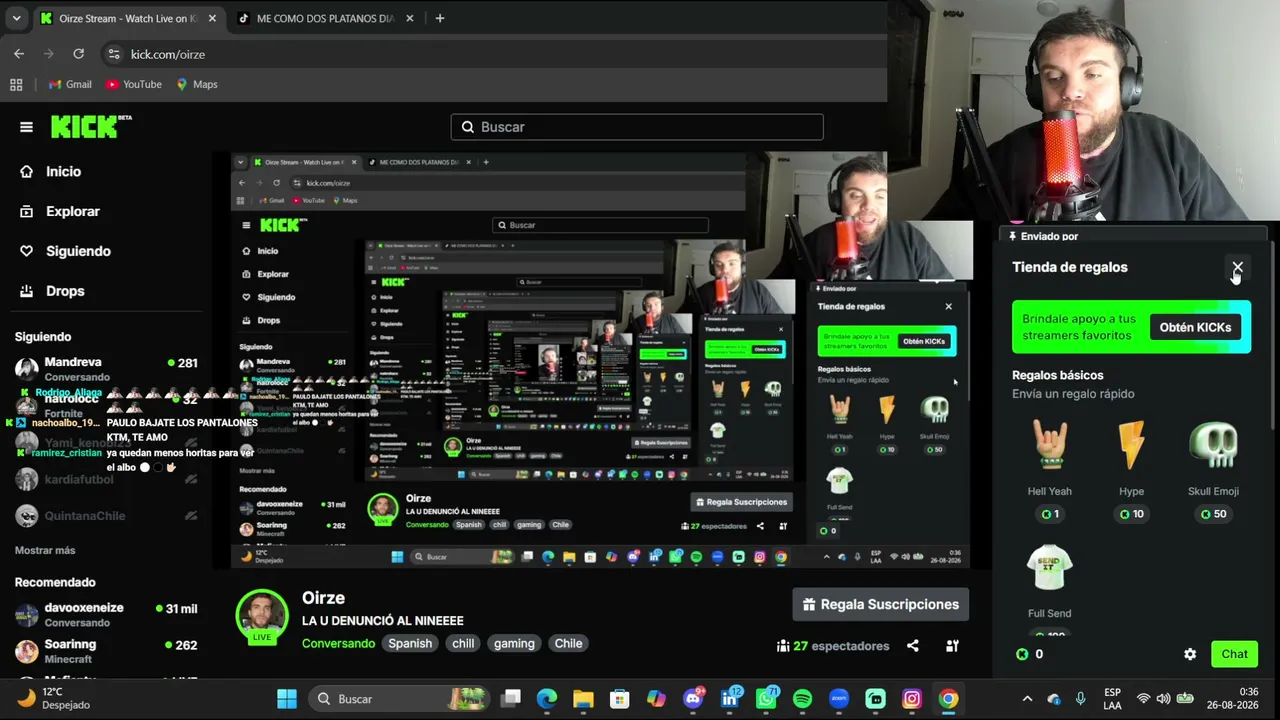
Task: Open the Windows Start menu
Action: coord(287,699)
